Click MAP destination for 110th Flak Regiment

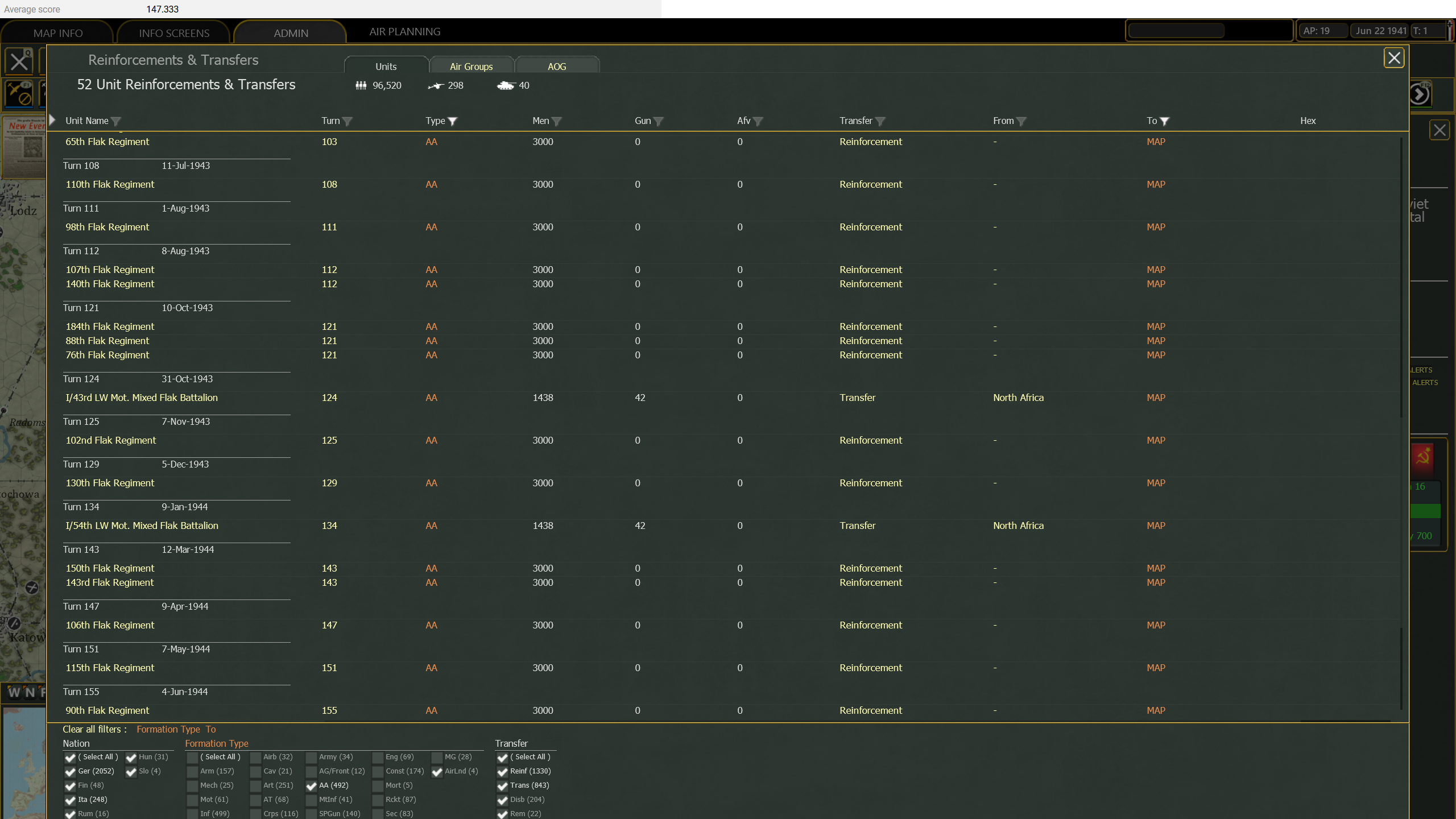[1156, 184]
